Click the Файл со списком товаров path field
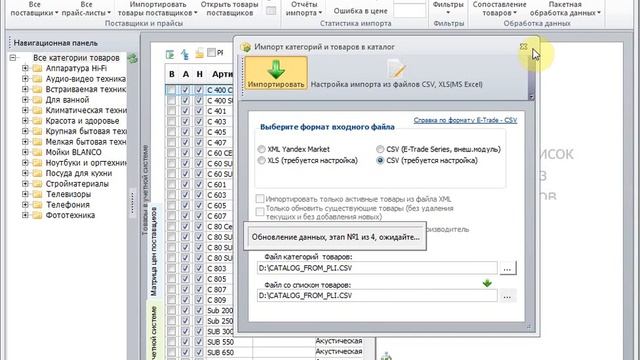 [377, 296]
